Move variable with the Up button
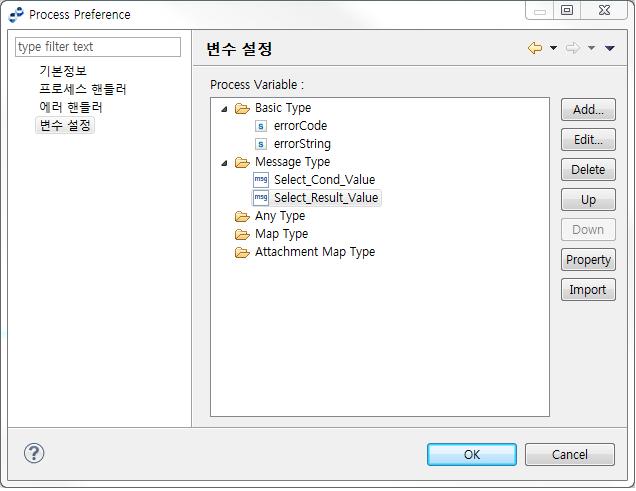 (x=588, y=199)
